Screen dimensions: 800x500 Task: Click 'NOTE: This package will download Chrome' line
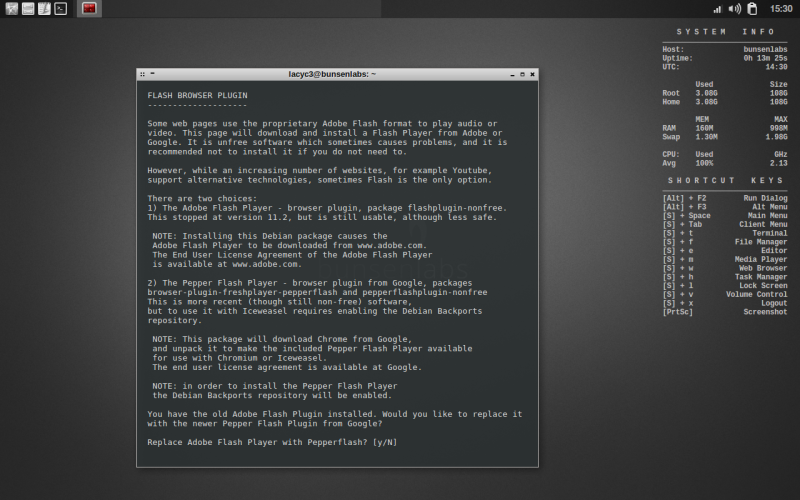tap(282, 339)
